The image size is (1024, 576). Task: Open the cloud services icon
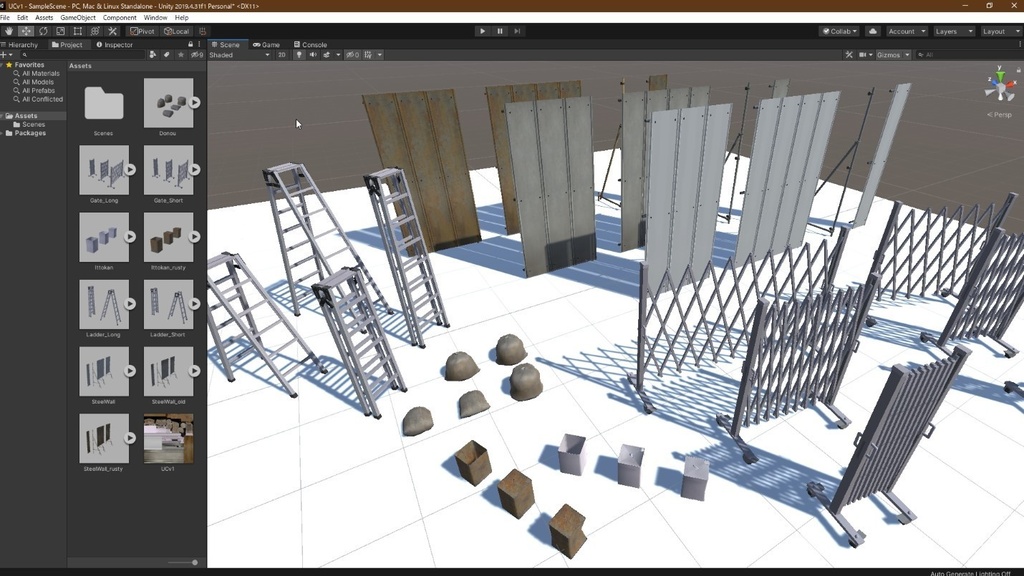[x=872, y=31]
